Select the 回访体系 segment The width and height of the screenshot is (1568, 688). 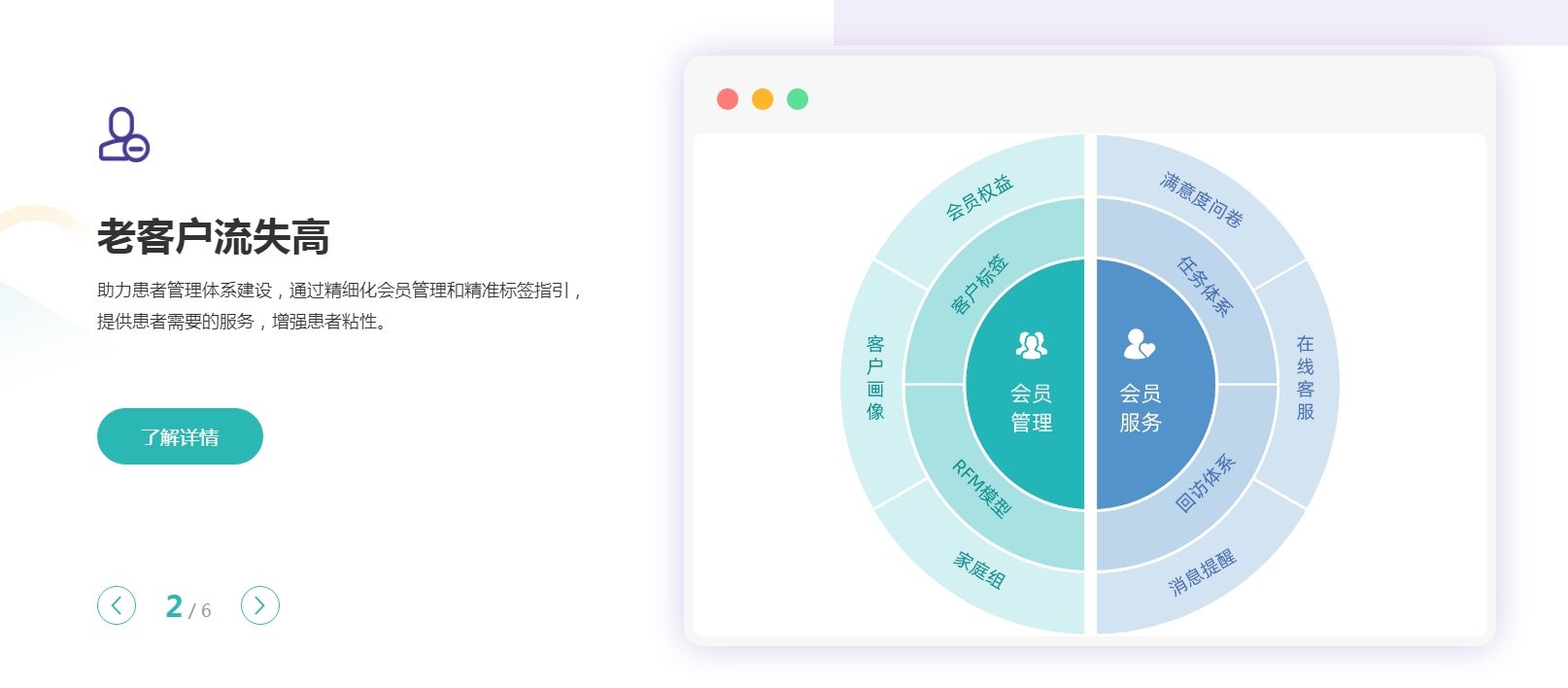pos(1205,483)
